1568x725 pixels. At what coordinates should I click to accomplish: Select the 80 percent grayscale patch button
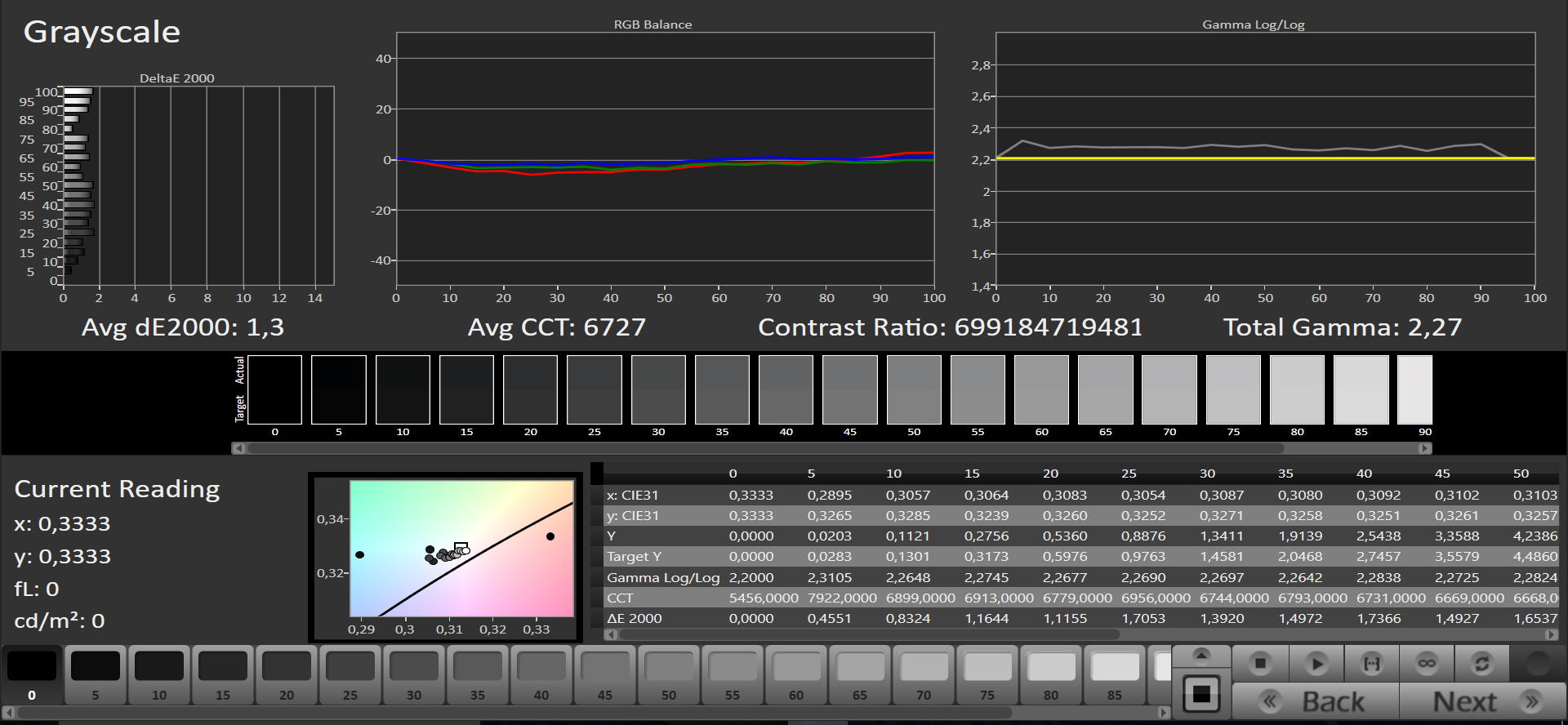click(x=1051, y=674)
